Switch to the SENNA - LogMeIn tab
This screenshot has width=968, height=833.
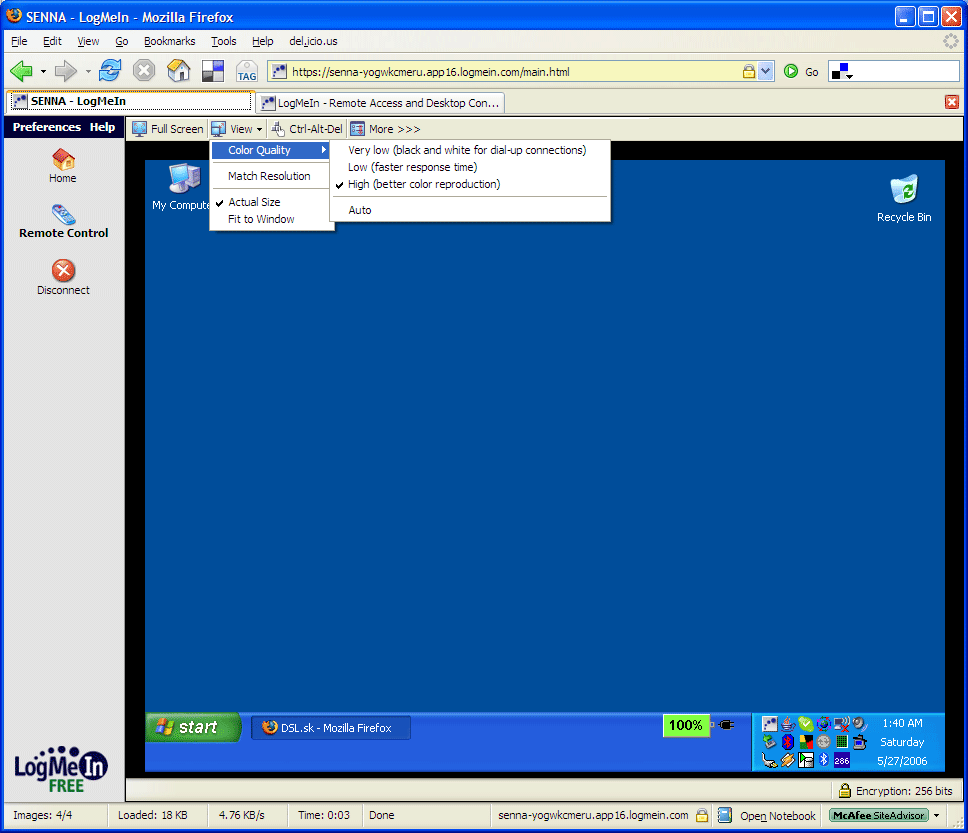(x=130, y=101)
